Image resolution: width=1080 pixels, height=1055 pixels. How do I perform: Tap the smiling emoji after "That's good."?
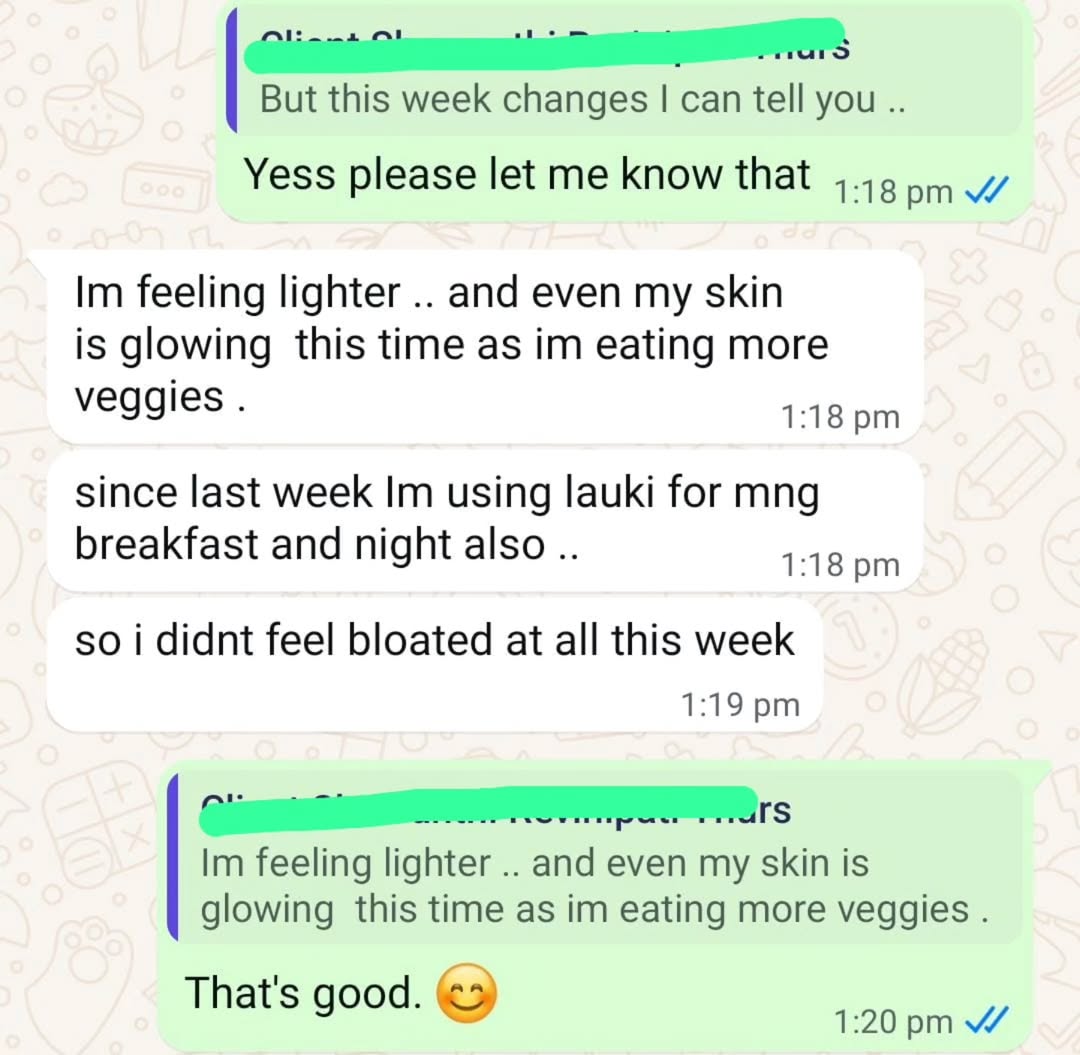466,994
